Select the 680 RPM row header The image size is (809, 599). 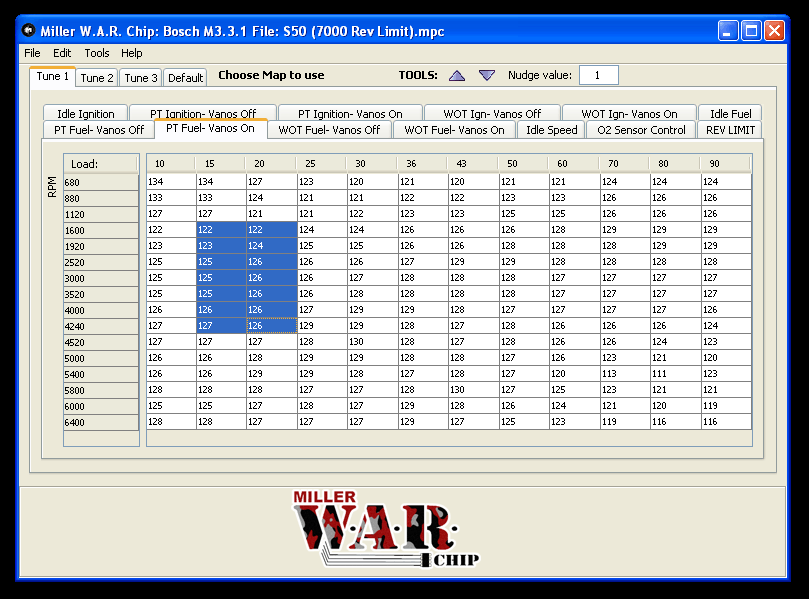[x=101, y=182]
